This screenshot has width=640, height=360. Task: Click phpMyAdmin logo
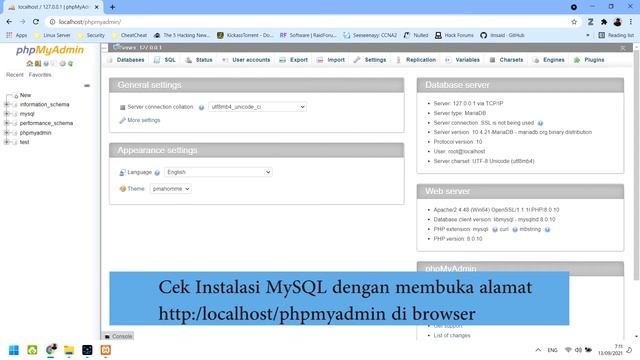click(50, 50)
